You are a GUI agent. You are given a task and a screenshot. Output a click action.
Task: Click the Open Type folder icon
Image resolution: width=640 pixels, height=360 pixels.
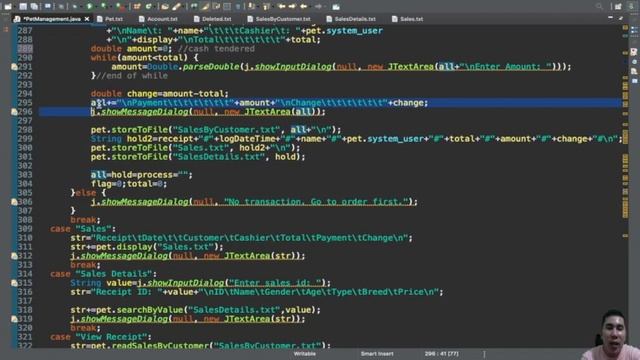[x=164, y=7]
